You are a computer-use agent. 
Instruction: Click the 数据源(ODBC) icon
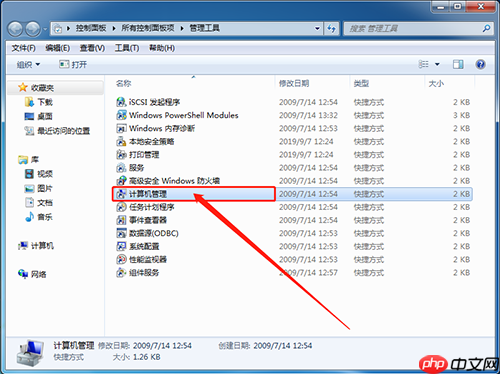[121, 233]
